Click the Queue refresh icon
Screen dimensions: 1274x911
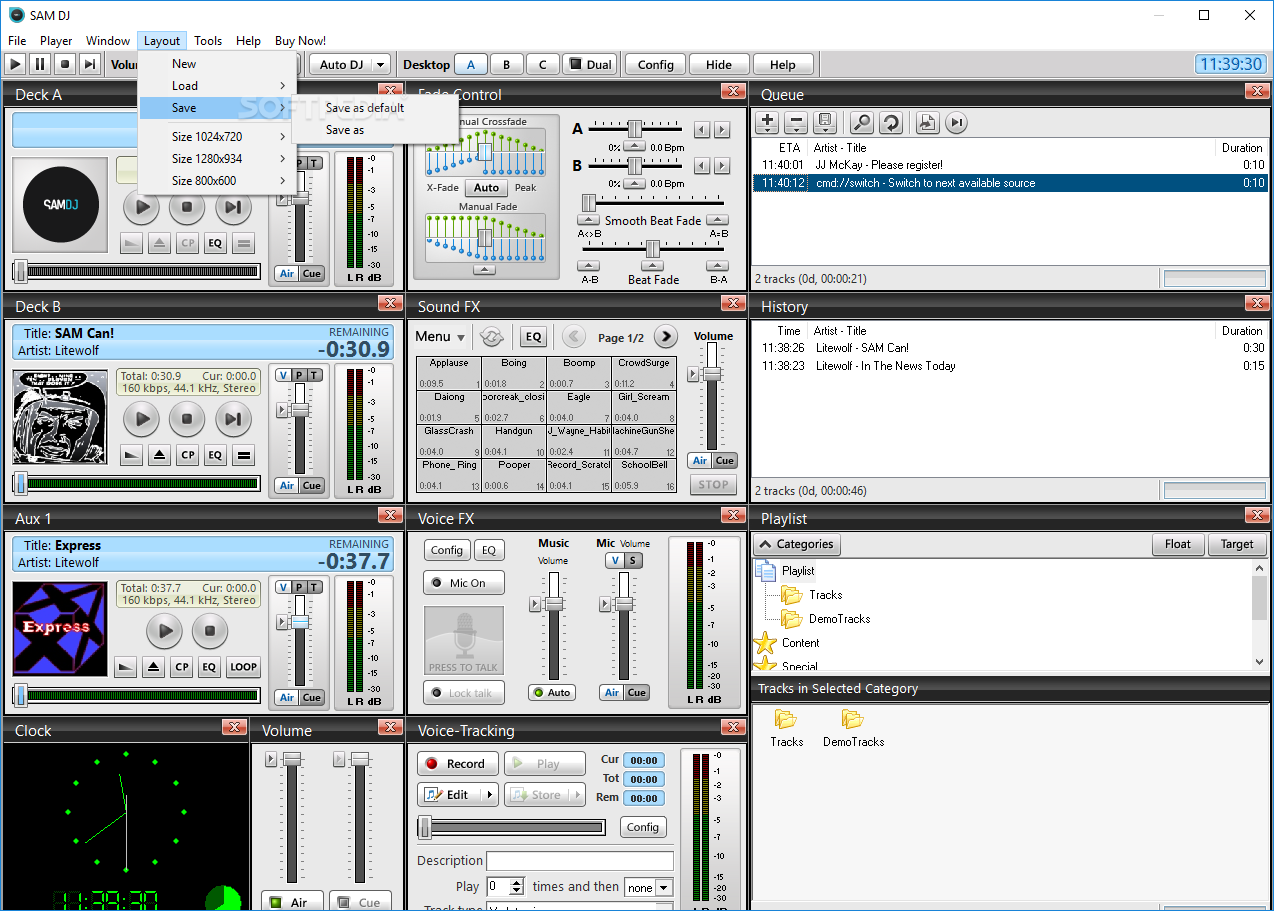[x=891, y=123]
